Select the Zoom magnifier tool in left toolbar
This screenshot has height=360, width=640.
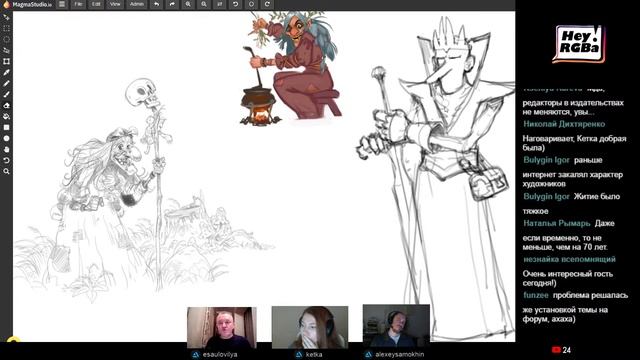click(6, 172)
